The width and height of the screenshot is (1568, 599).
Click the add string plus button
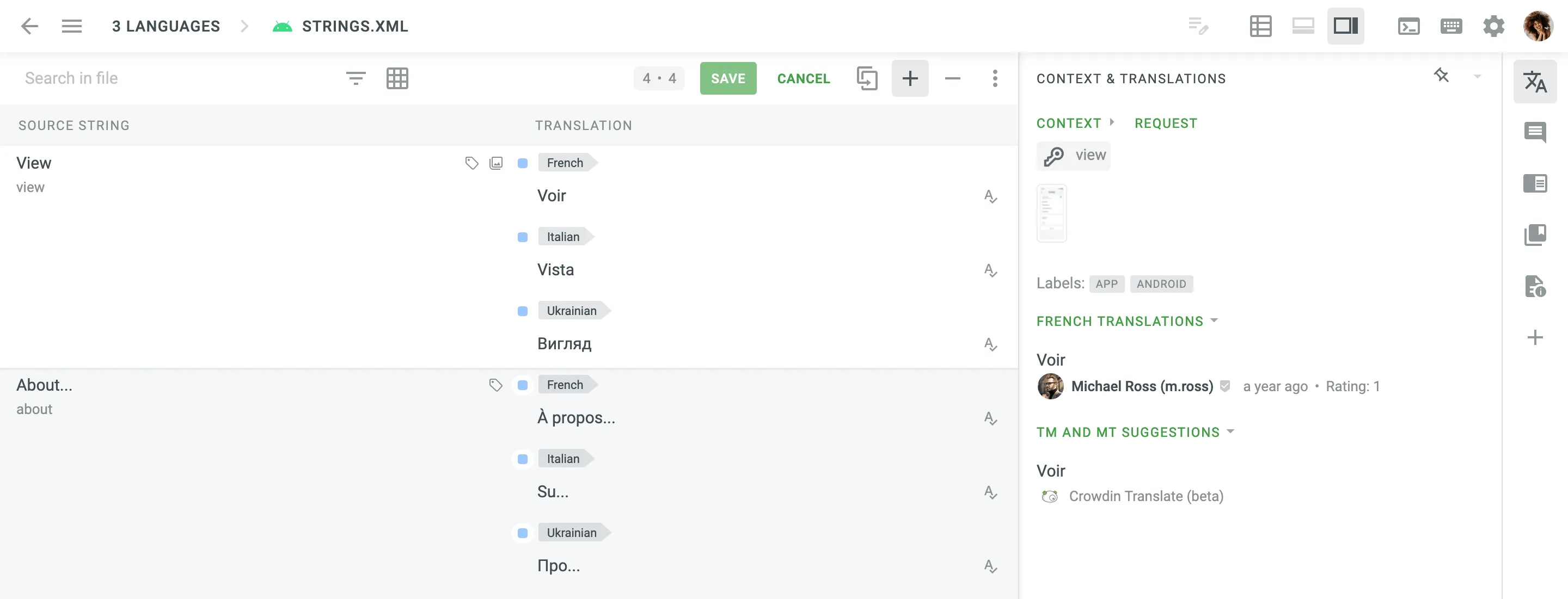(909, 78)
